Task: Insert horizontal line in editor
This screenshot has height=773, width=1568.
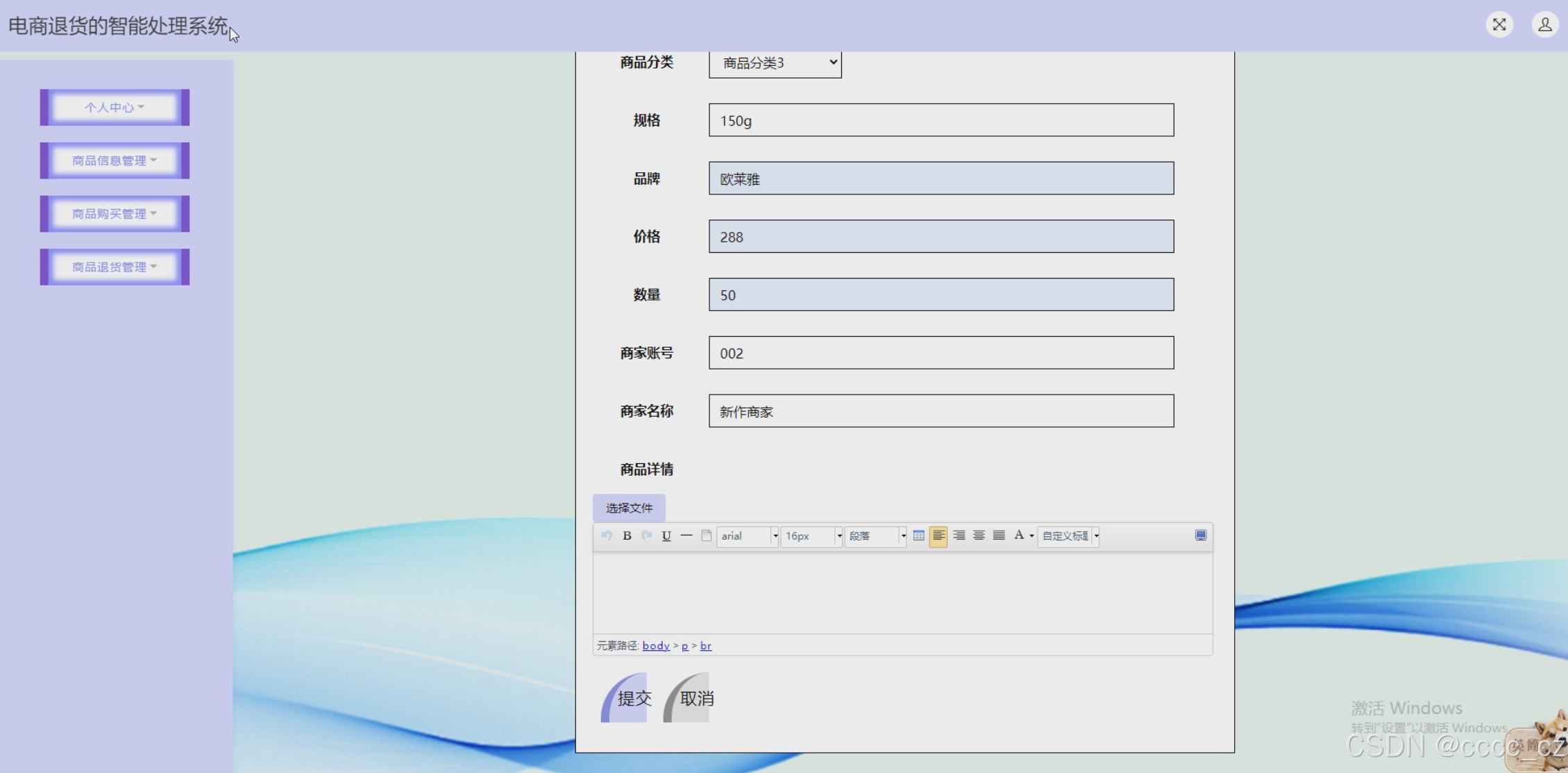Action: 686,535
